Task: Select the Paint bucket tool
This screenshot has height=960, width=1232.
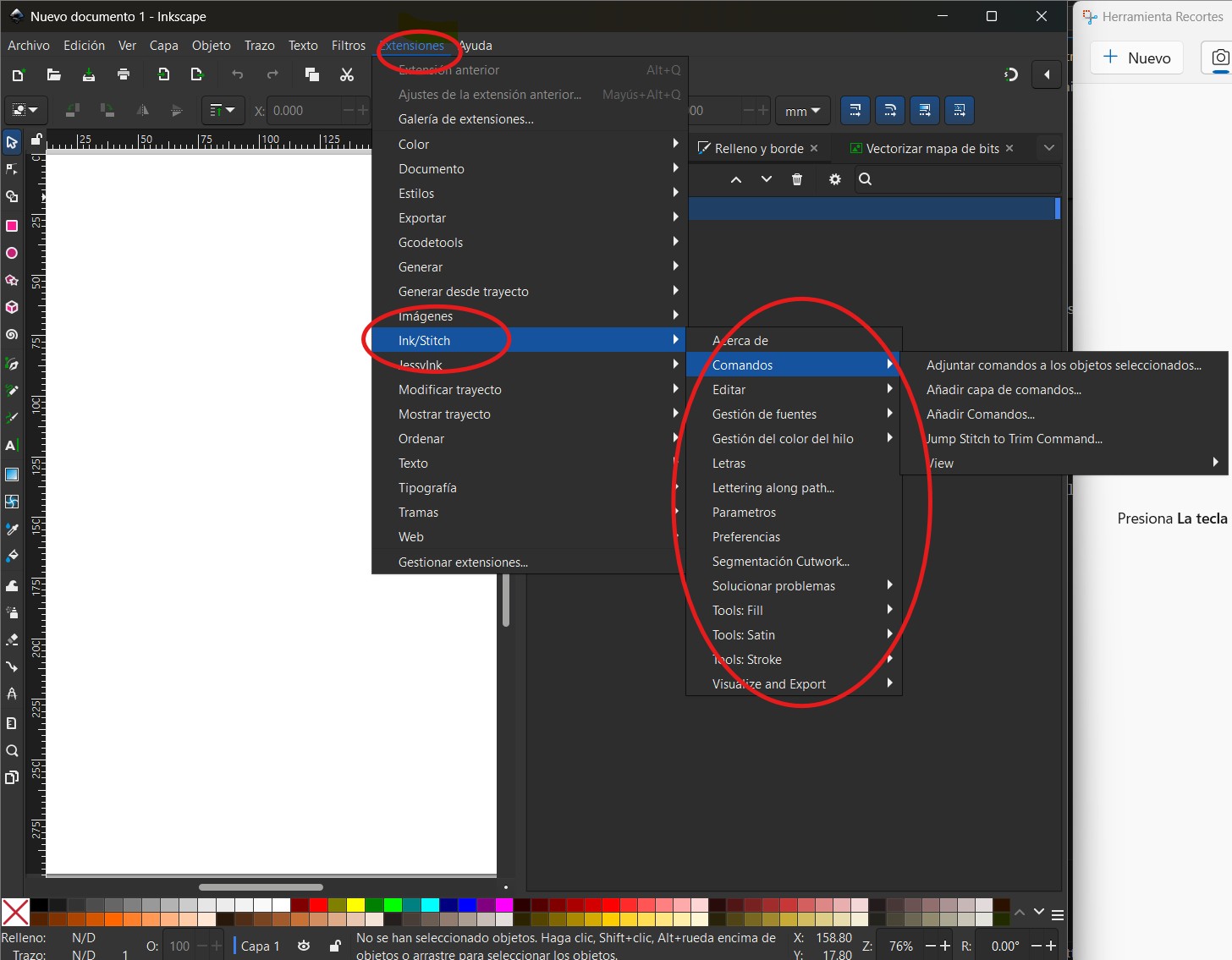Action: (x=12, y=557)
